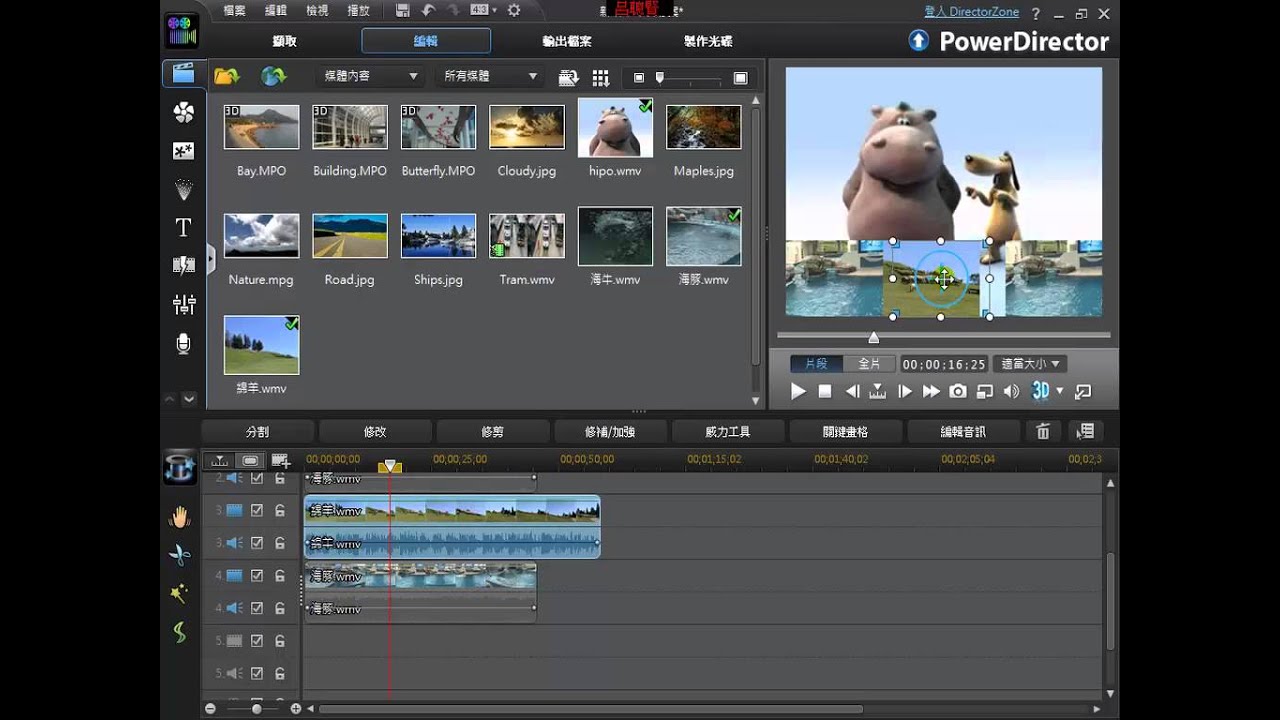This screenshot has width=1280, height=720.
Task: Uncheck track 5 video enable checkbox
Action: [x=257, y=641]
